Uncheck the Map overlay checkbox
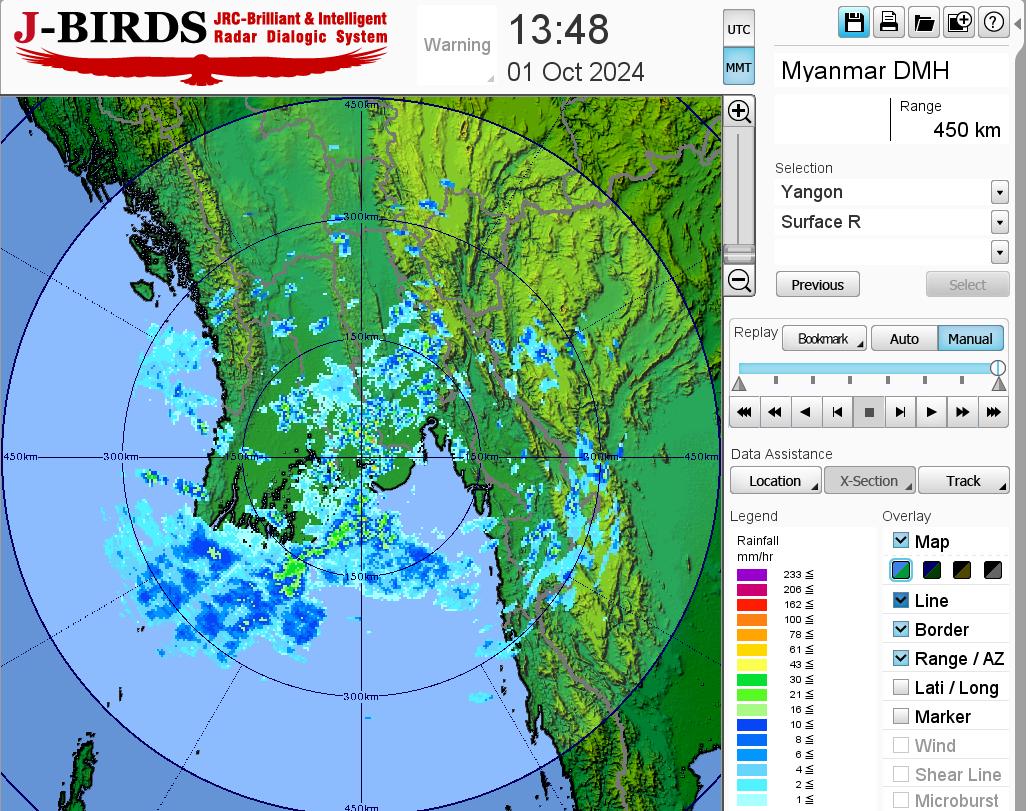 pos(901,541)
